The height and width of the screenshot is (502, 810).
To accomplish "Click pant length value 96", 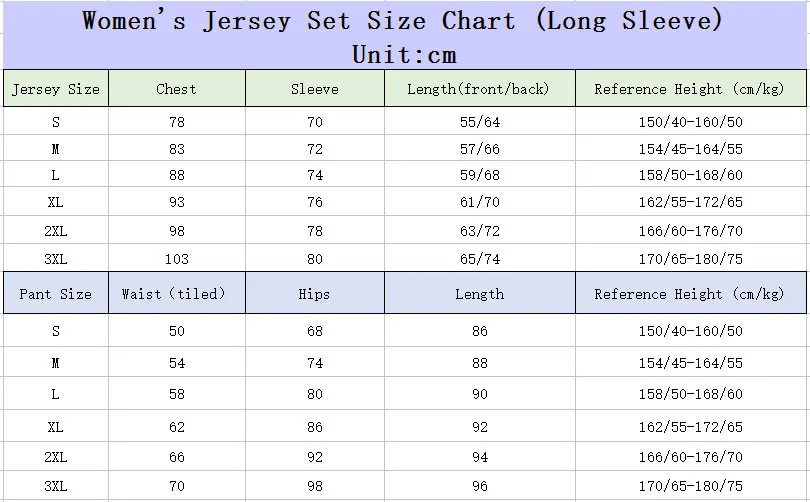I will coord(480,486).
